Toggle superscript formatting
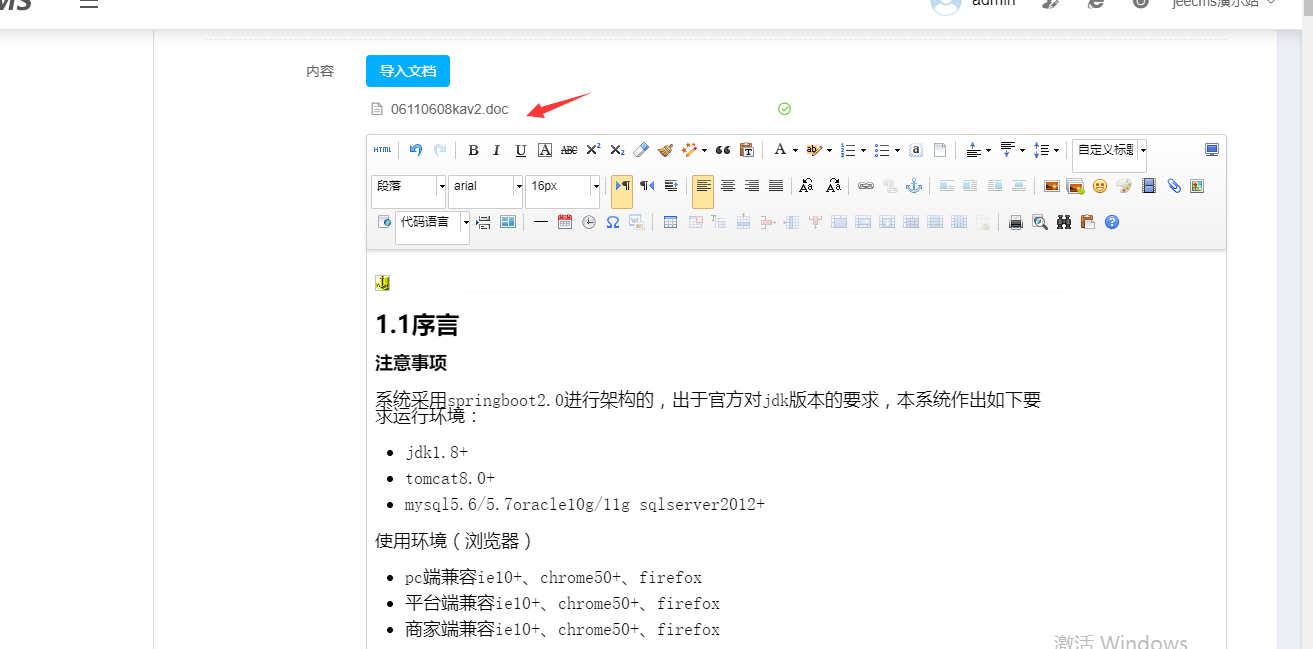Viewport: 1313px width, 649px height. pos(593,150)
